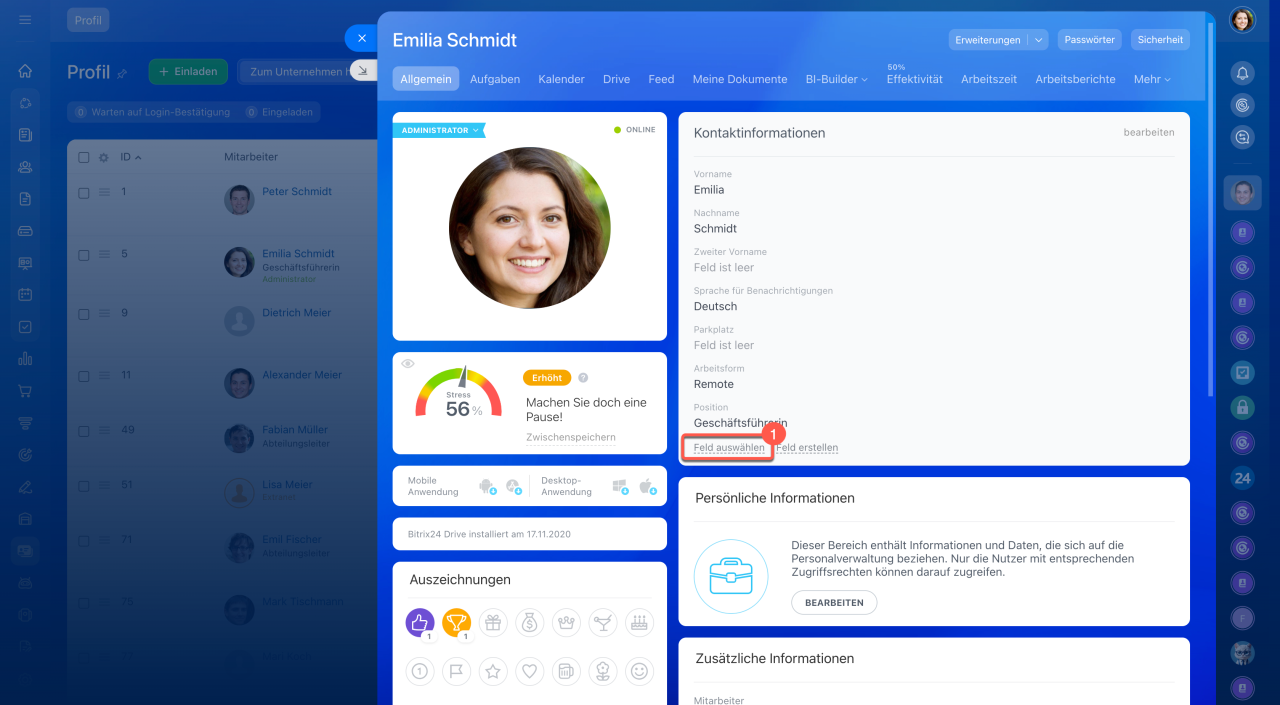The height and width of the screenshot is (705, 1280).
Task: Select the beer mug award icon
Action: pyautogui.click(x=567, y=672)
